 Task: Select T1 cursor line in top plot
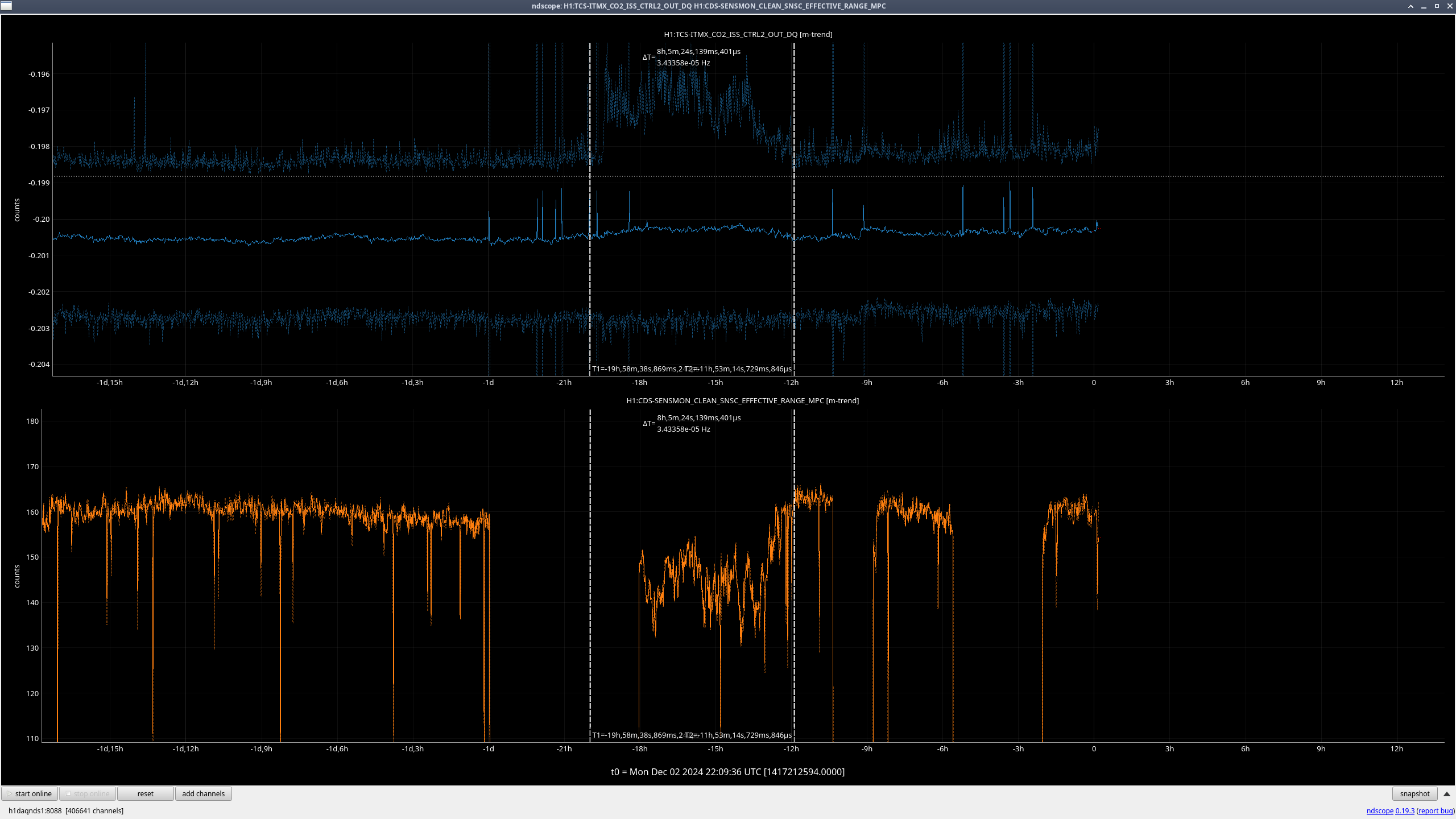click(x=590, y=209)
